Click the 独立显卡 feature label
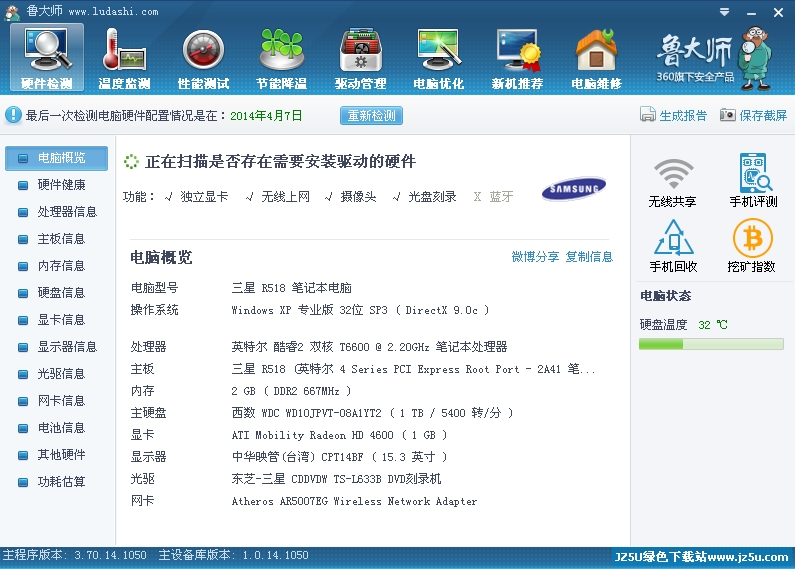 tap(204, 197)
